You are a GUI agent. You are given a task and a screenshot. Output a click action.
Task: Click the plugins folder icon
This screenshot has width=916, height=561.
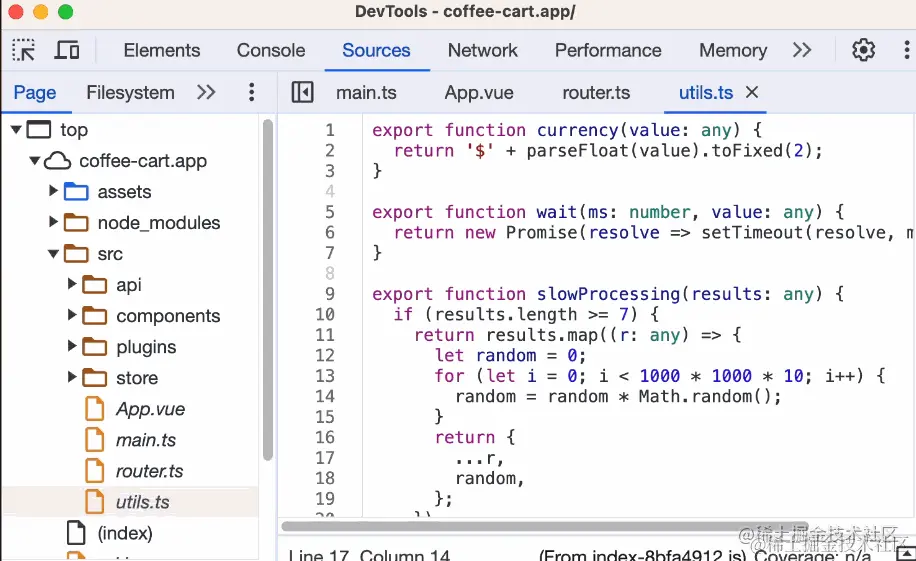coord(95,347)
